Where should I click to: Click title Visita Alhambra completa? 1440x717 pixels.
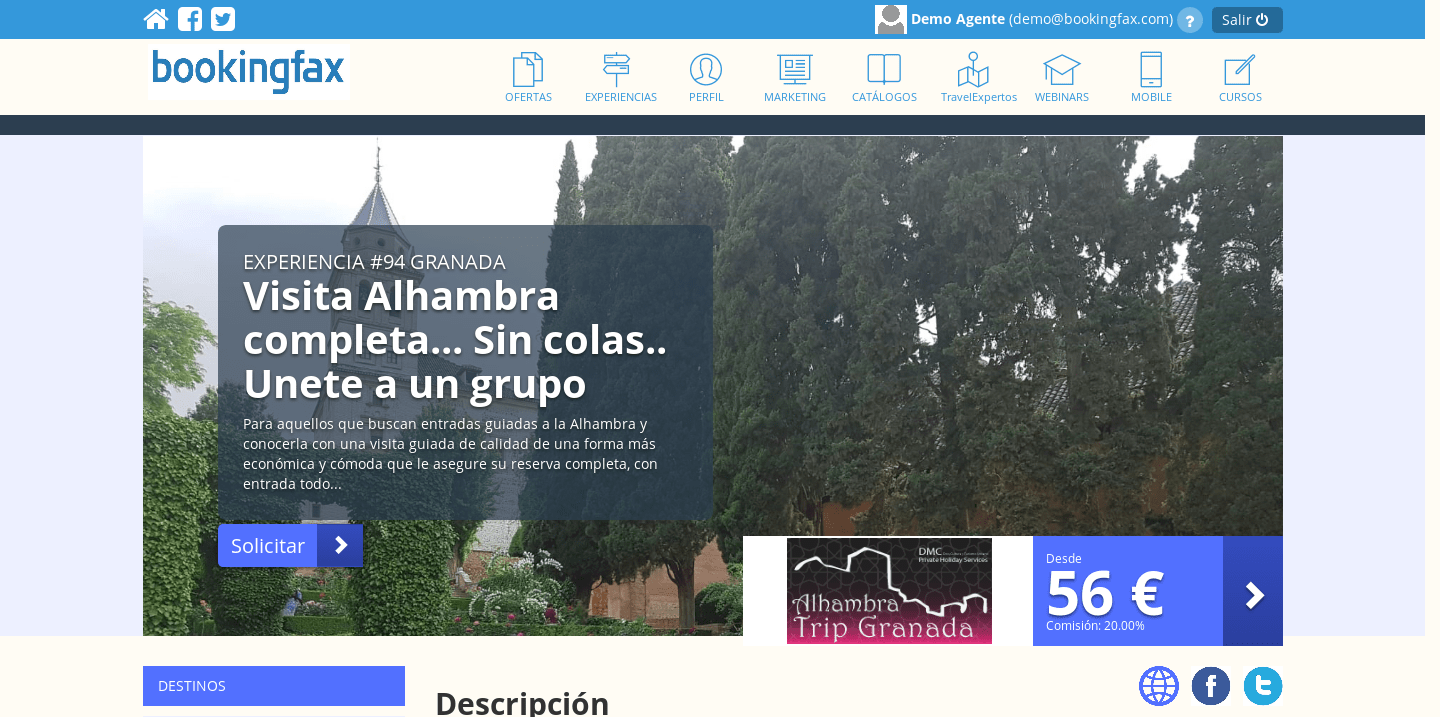(455, 340)
